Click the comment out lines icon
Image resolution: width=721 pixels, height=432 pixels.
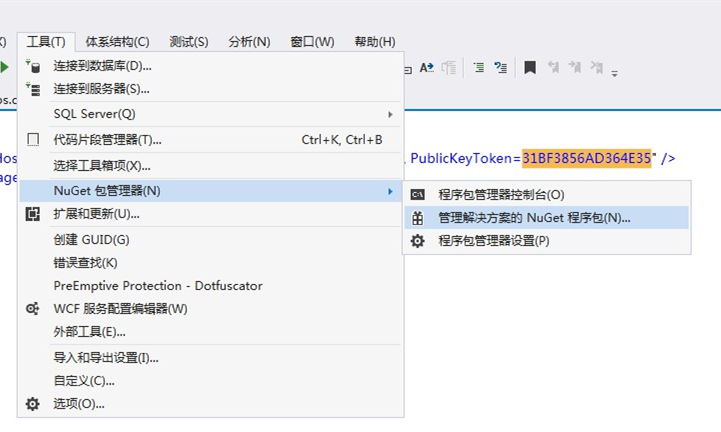coord(479,68)
